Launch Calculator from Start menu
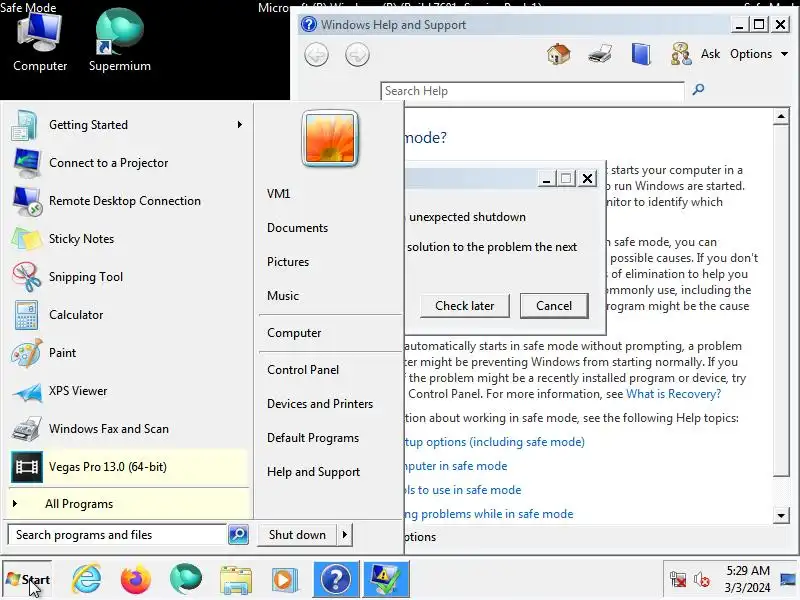The width and height of the screenshot is (800, 600). coord(128,315)
